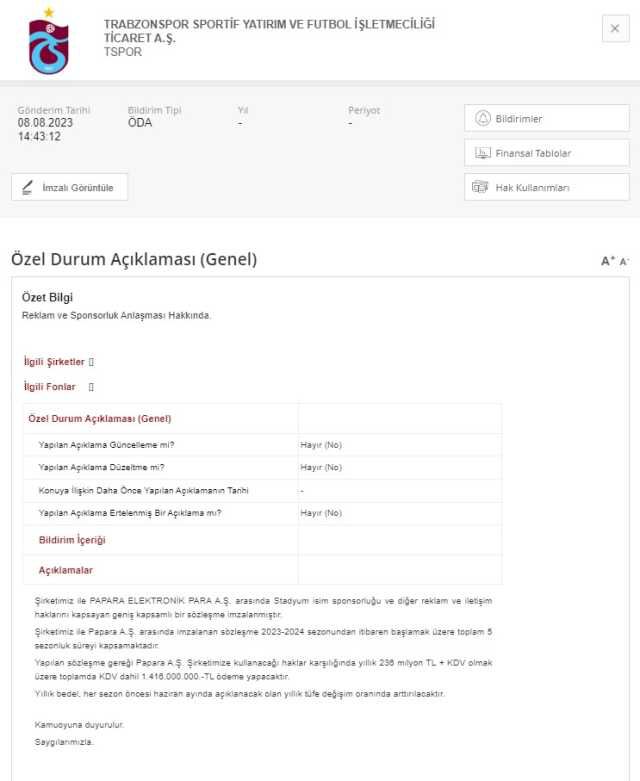The height and width of the screenshot is (781, 640).
Task: Select the Açıklamalar section row
Action: pos(262,570)
